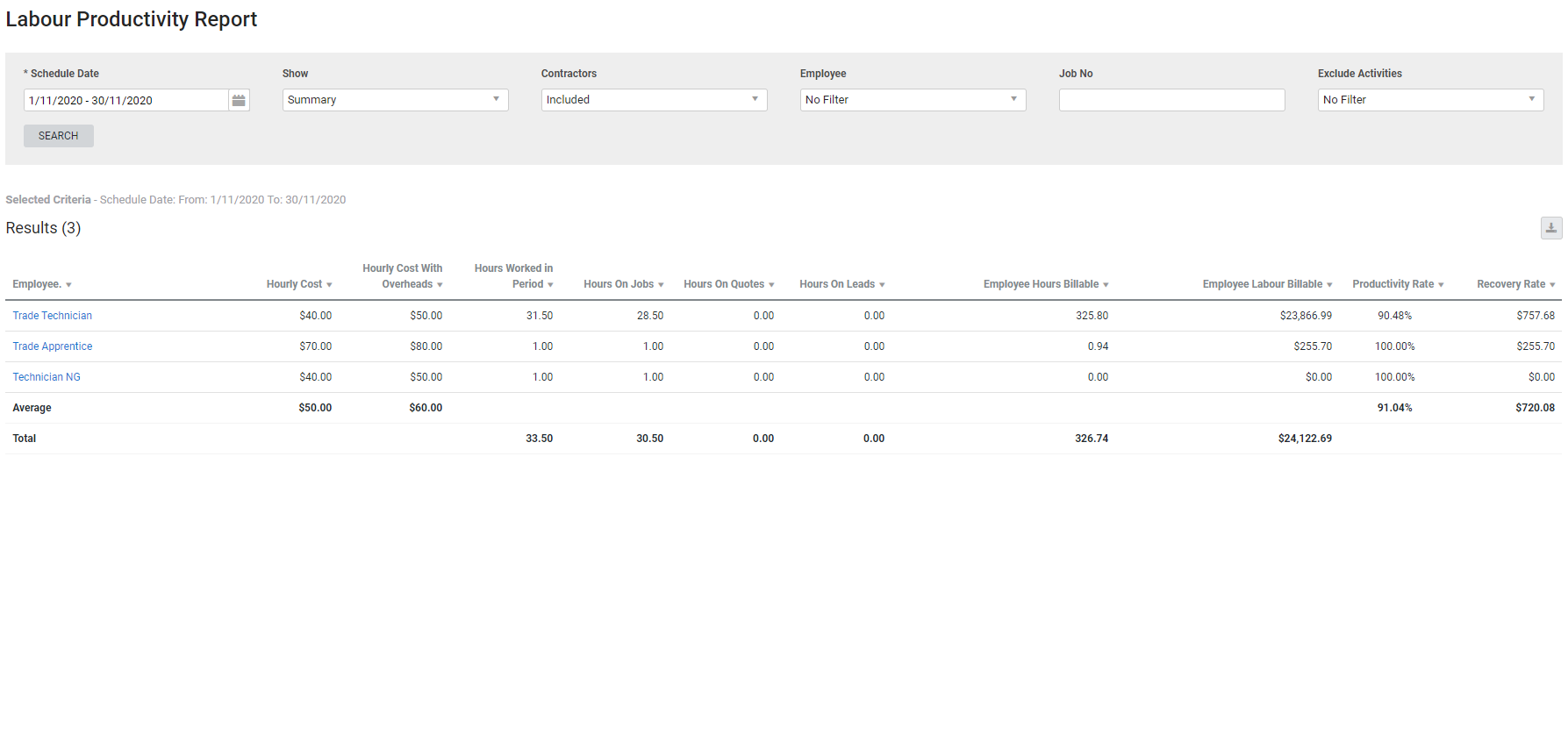Viewport: 1568px width, 735px height.
Task: Select the $757.68 recovery rate cell
Action: (x=1536, y=316)
